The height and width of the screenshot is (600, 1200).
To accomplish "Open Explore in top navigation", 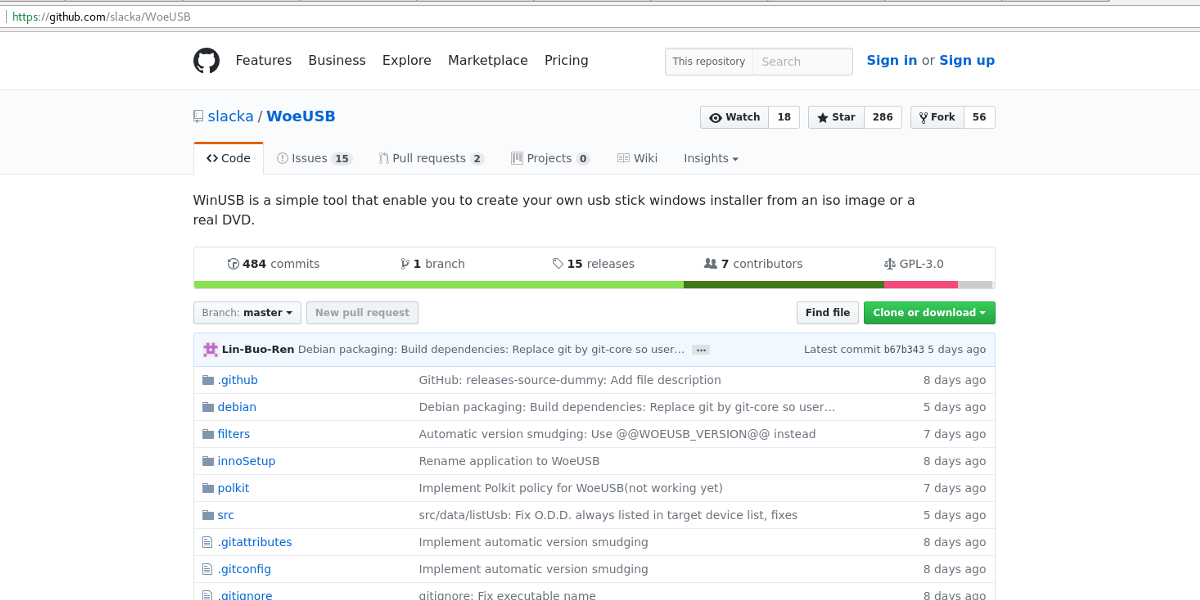I will (407, 61).
